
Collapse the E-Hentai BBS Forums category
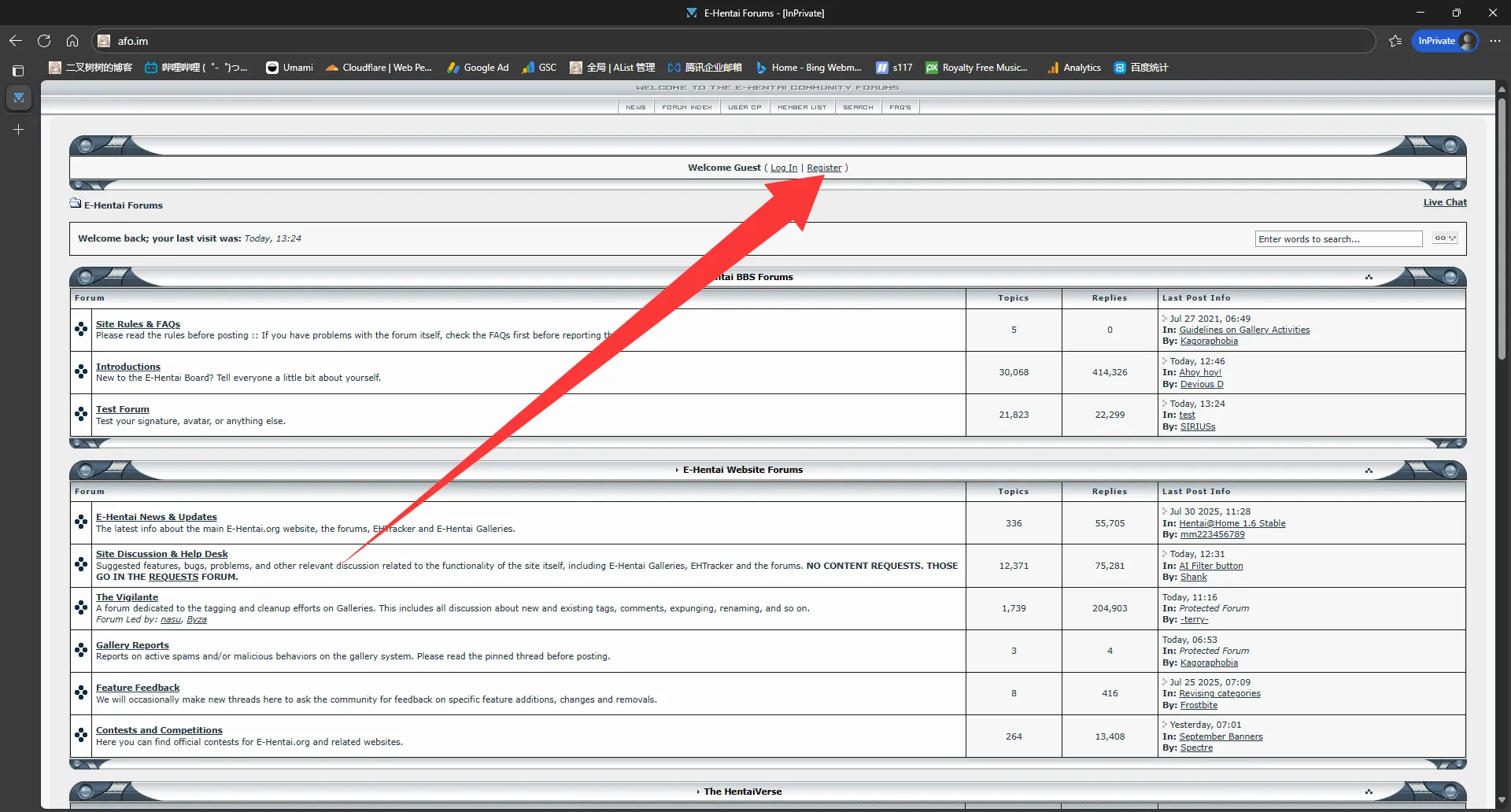click(x=1369, y=277)
